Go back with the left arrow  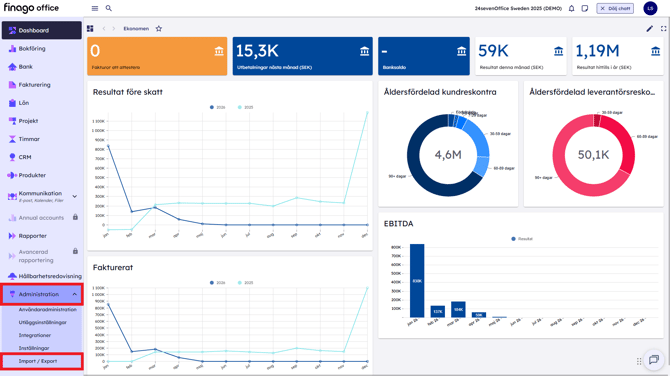coord(103,29)
